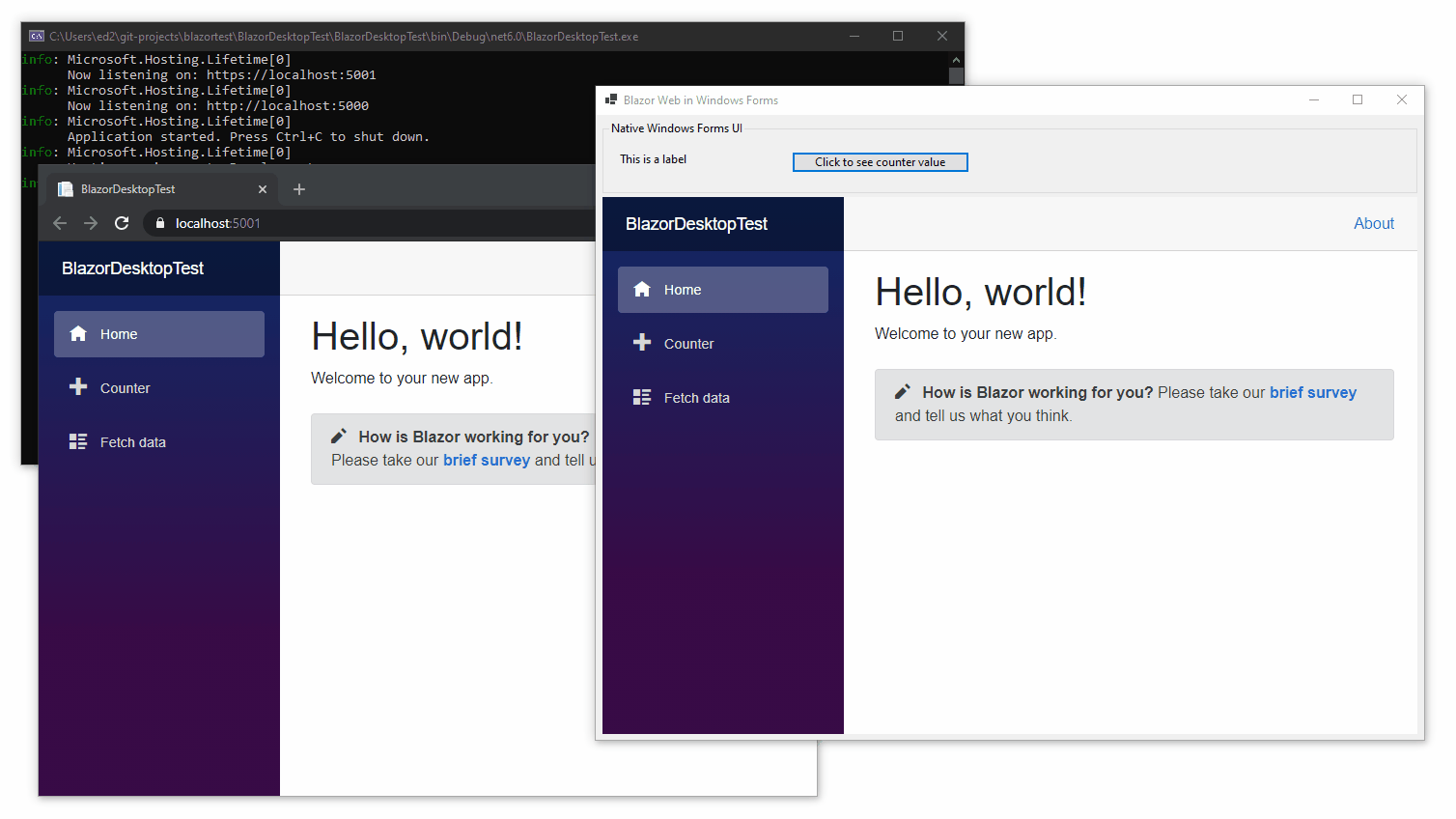Open brief survey link in browser window
This screenshot has height=819, width=1456.
click(487, 460)
